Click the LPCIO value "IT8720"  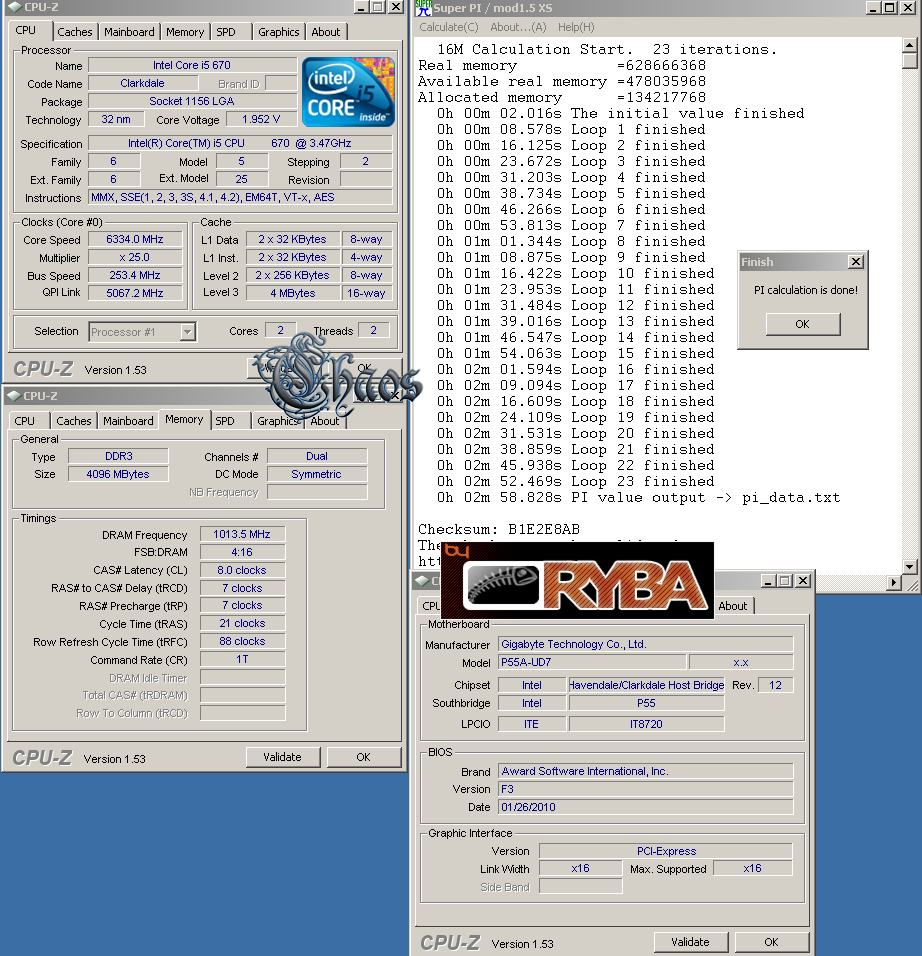point(646,724)
